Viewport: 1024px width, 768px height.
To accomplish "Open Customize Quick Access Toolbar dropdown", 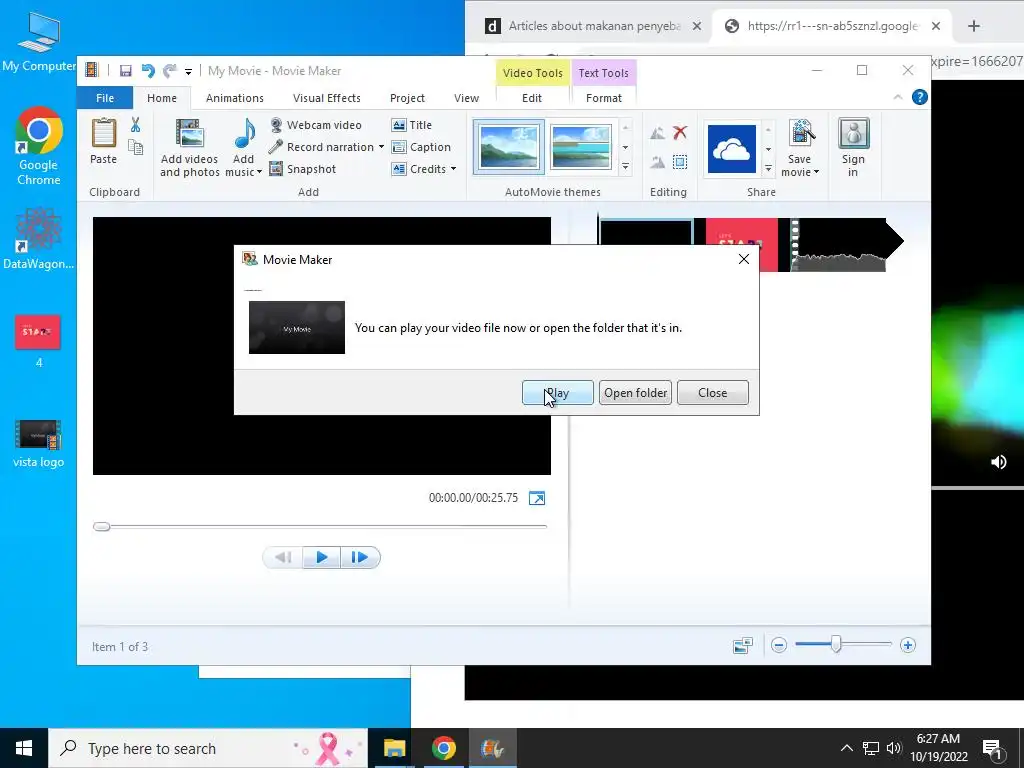I will pyautogui.click(x=188, y=71).
